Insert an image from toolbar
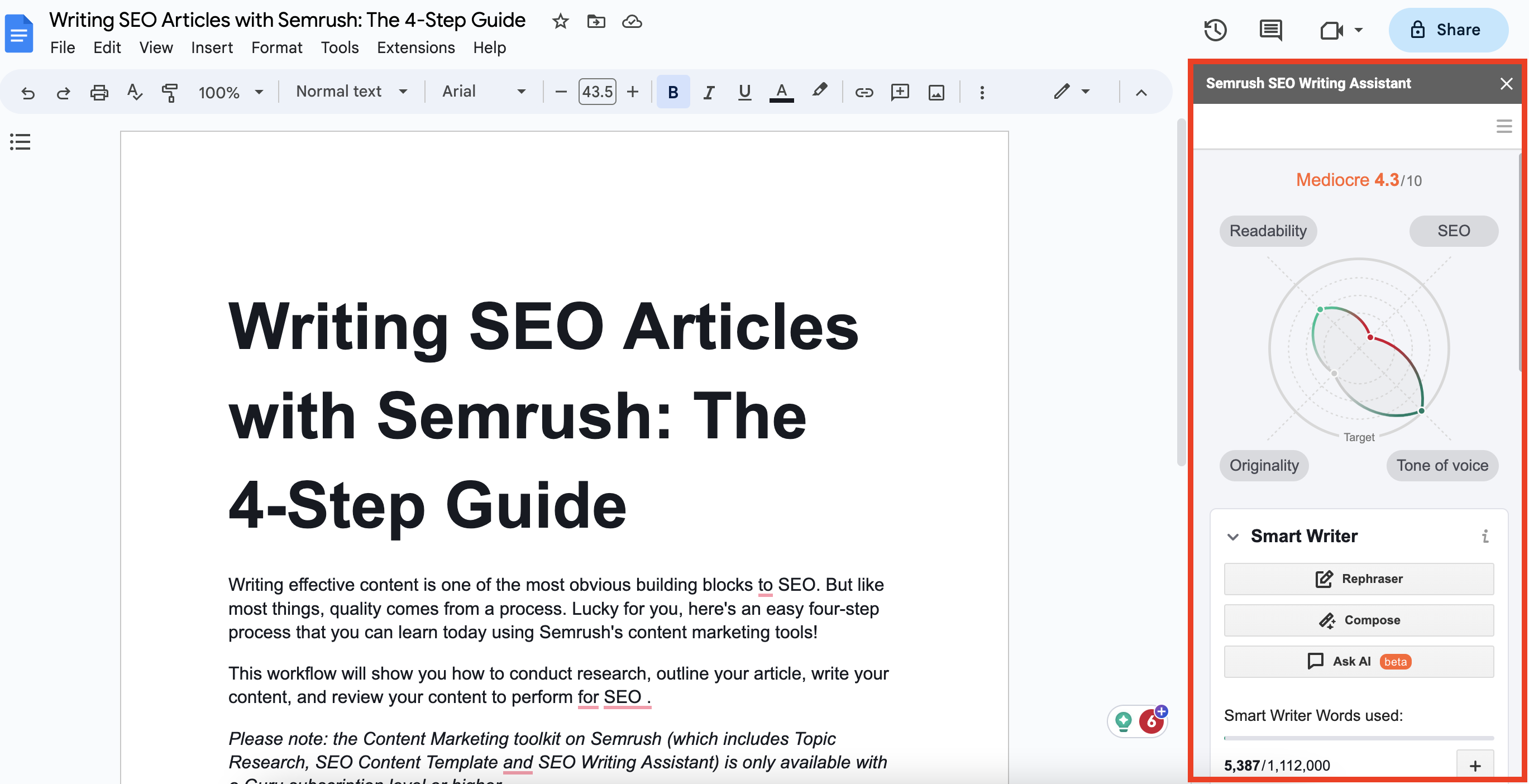This screenshot has height=784, width=1529. (x=936, y=93)
